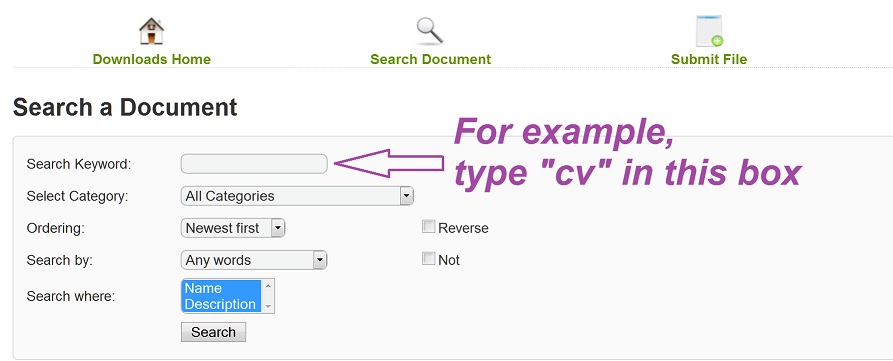
Task: Open the Any words search-by dropdown
Action: pos(254,260)
